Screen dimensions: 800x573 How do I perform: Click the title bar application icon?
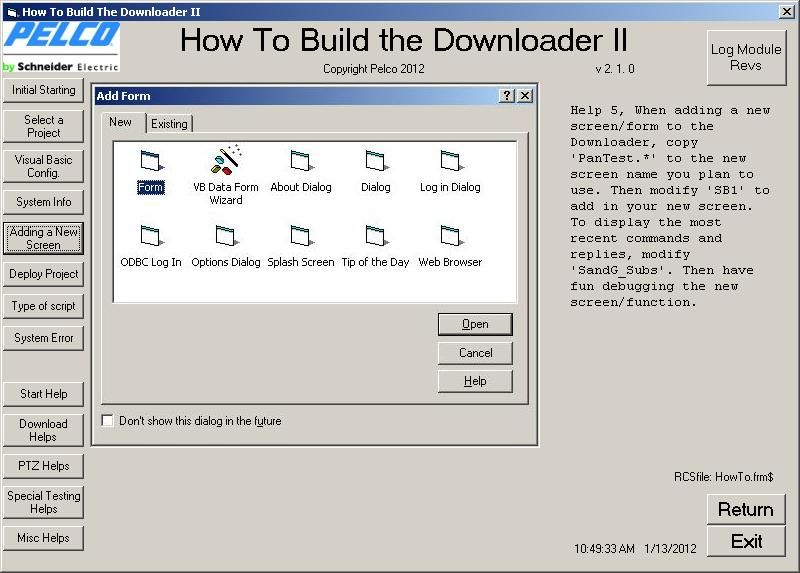(12, 12)
